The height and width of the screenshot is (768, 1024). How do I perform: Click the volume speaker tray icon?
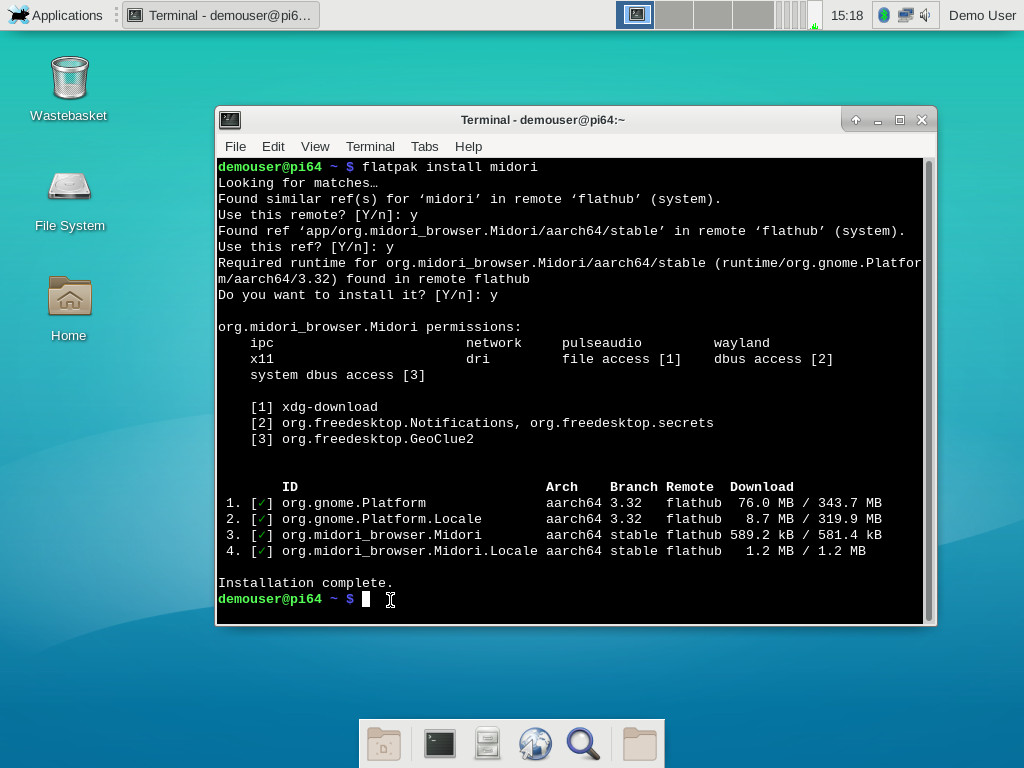click(x=925, y=15)
